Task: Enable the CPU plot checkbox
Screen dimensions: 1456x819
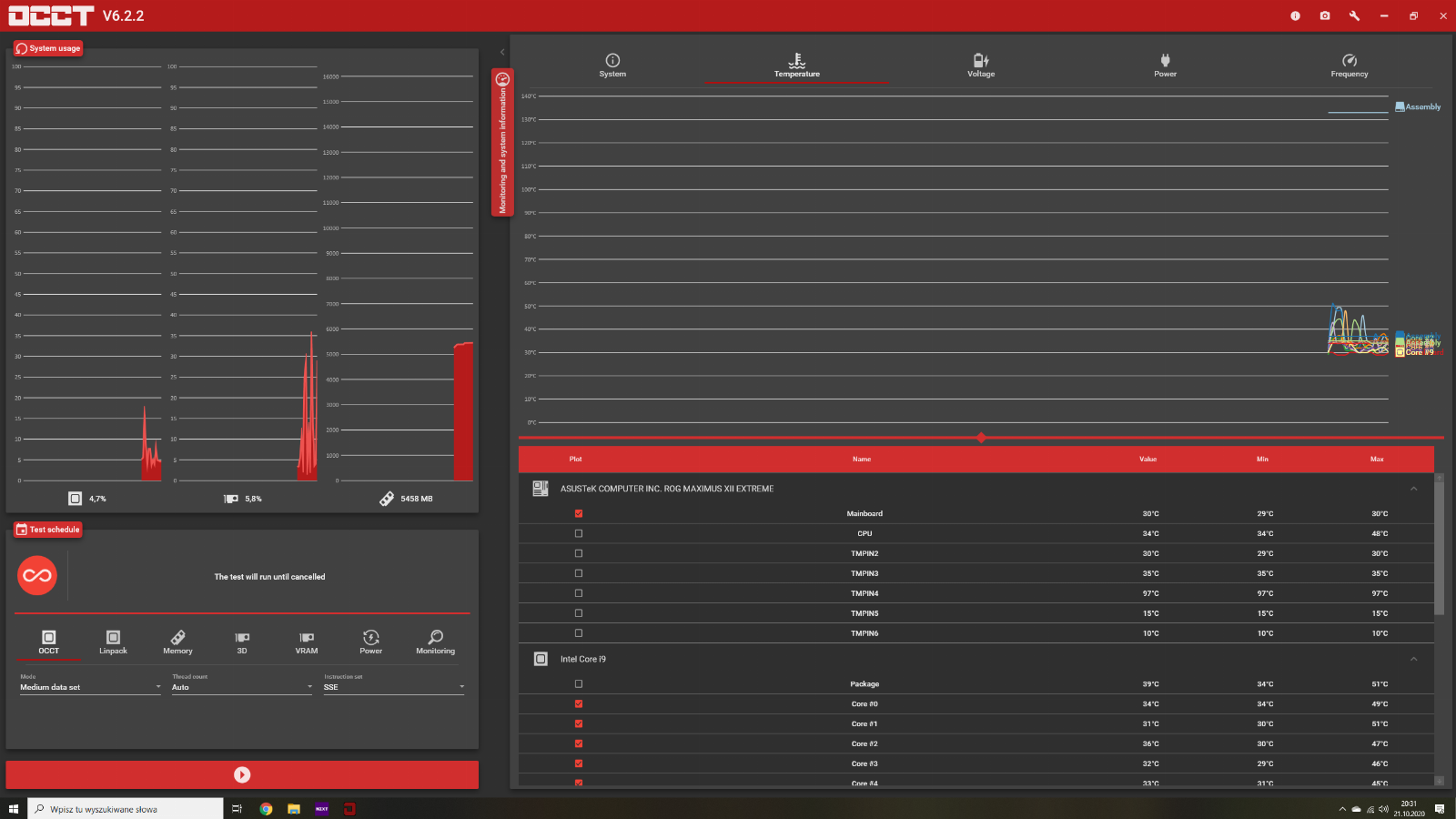Action: point(579,533)
